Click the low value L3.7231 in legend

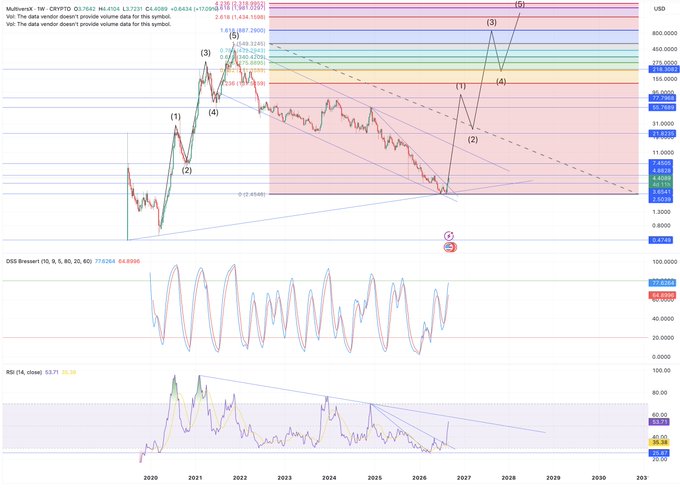point(135,9)
